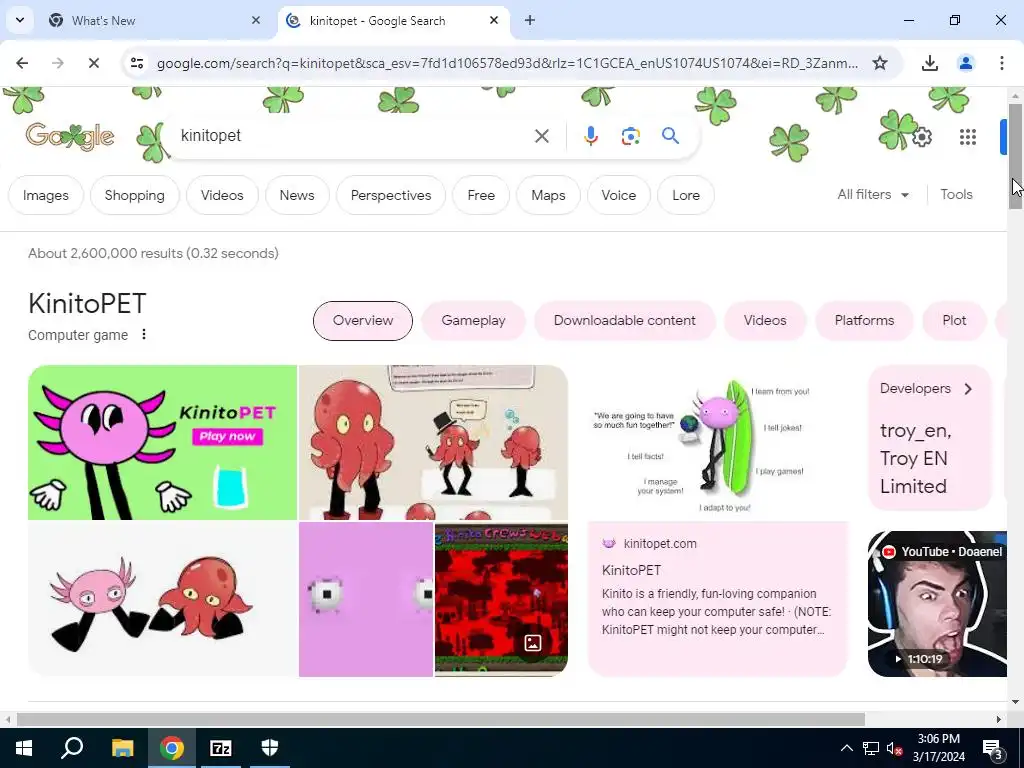
Task: Open the Chrome profile icon
Action: (965, 63)
